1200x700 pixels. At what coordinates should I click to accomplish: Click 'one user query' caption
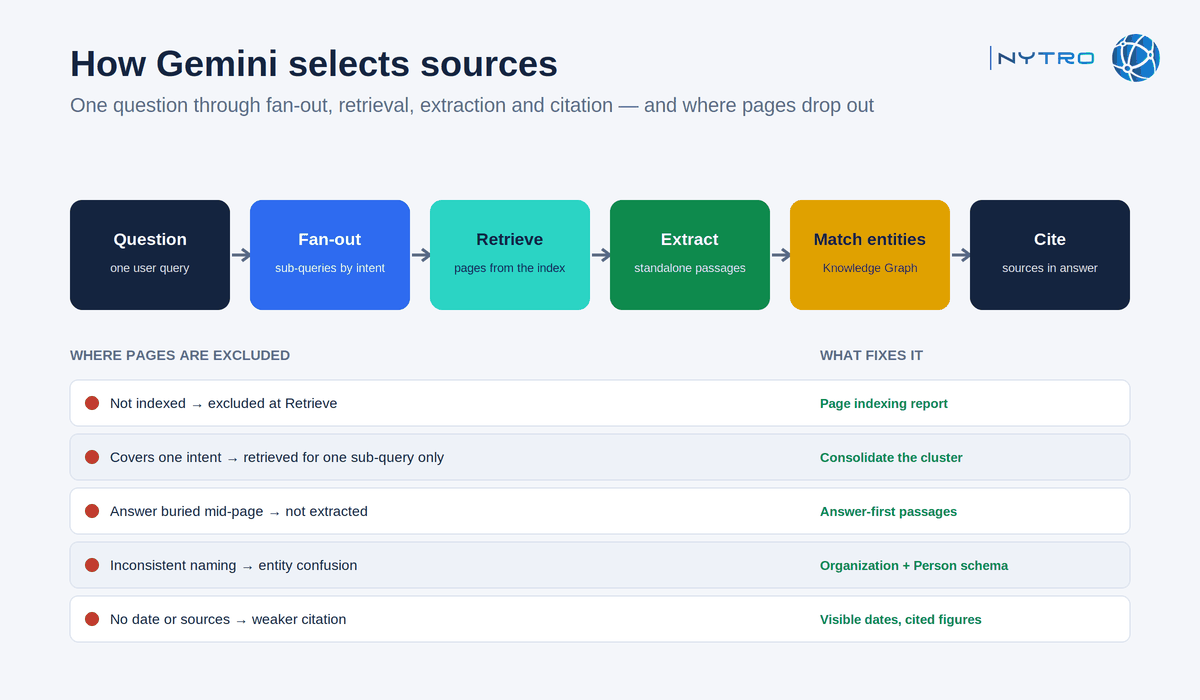pyautogui.click(x=150, y=268)
